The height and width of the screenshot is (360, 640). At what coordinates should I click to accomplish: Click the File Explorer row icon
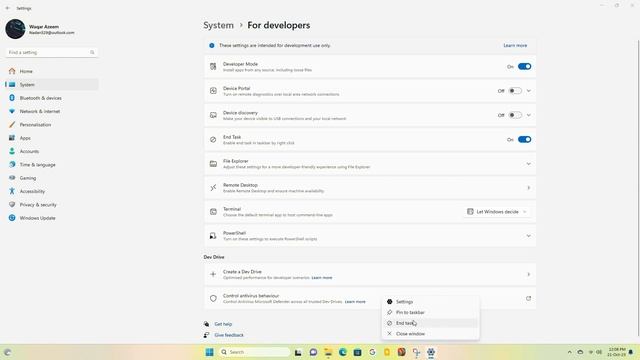213,164
